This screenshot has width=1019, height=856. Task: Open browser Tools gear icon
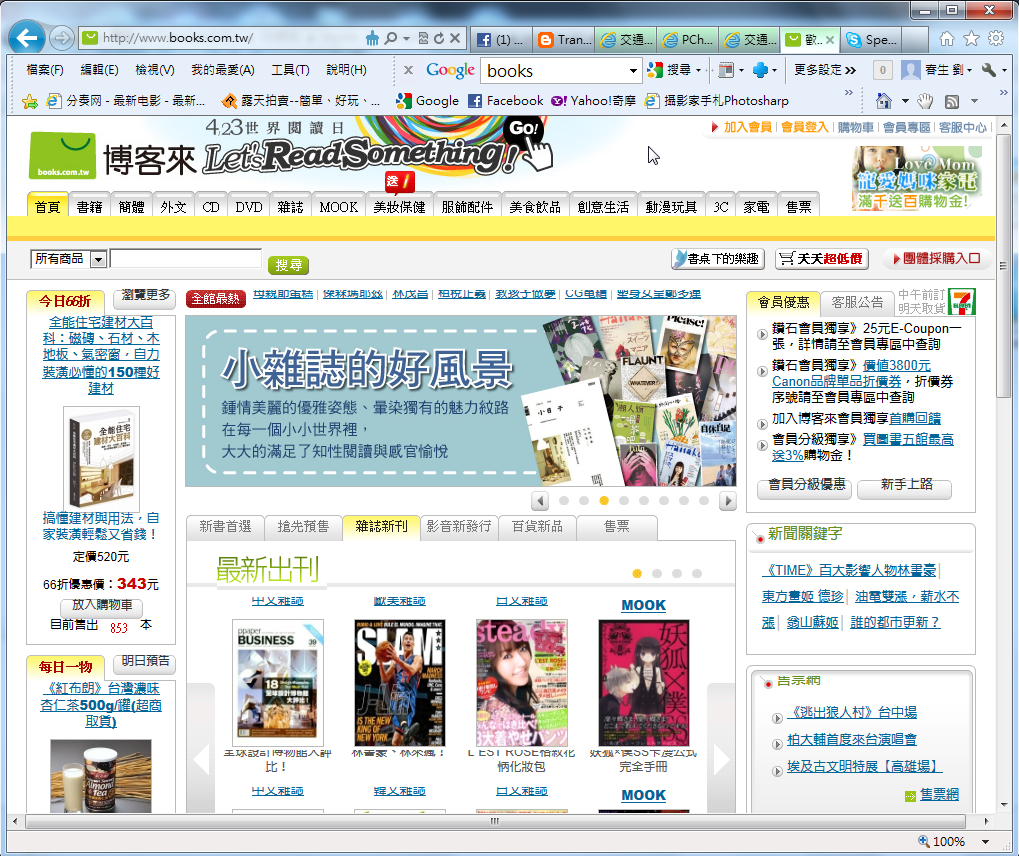click(996, 39)
